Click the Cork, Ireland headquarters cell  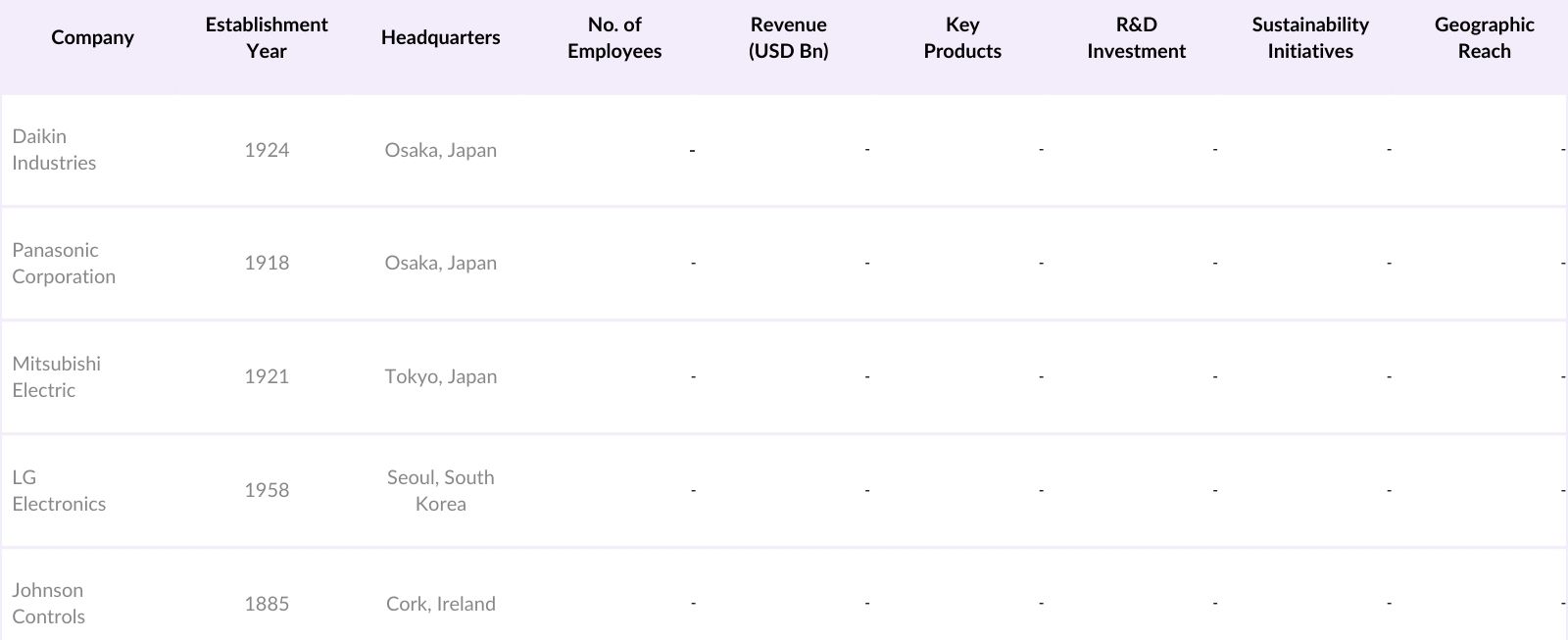click(440, 604)
